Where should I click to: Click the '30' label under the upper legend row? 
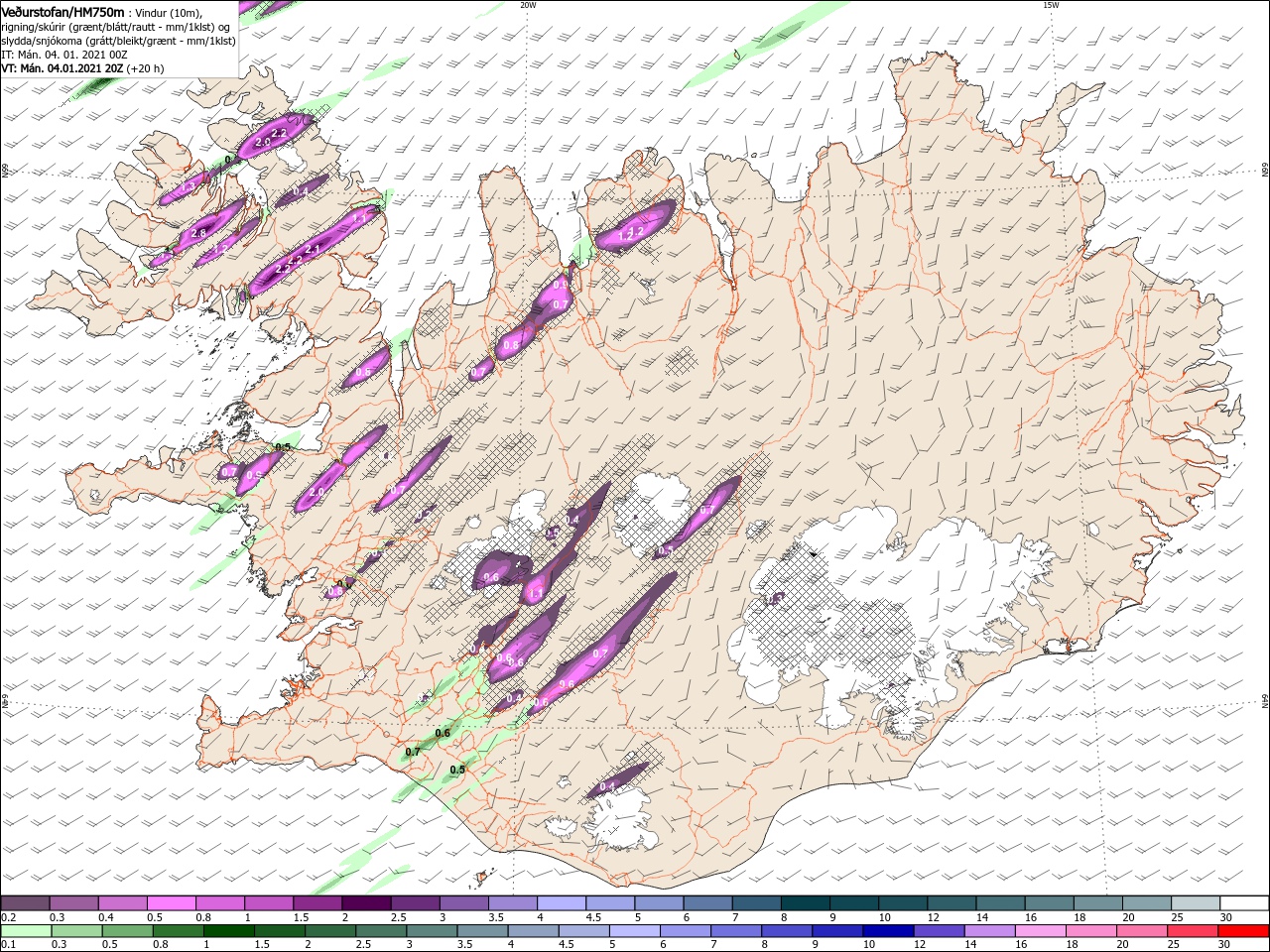(x=1225, y=917)
